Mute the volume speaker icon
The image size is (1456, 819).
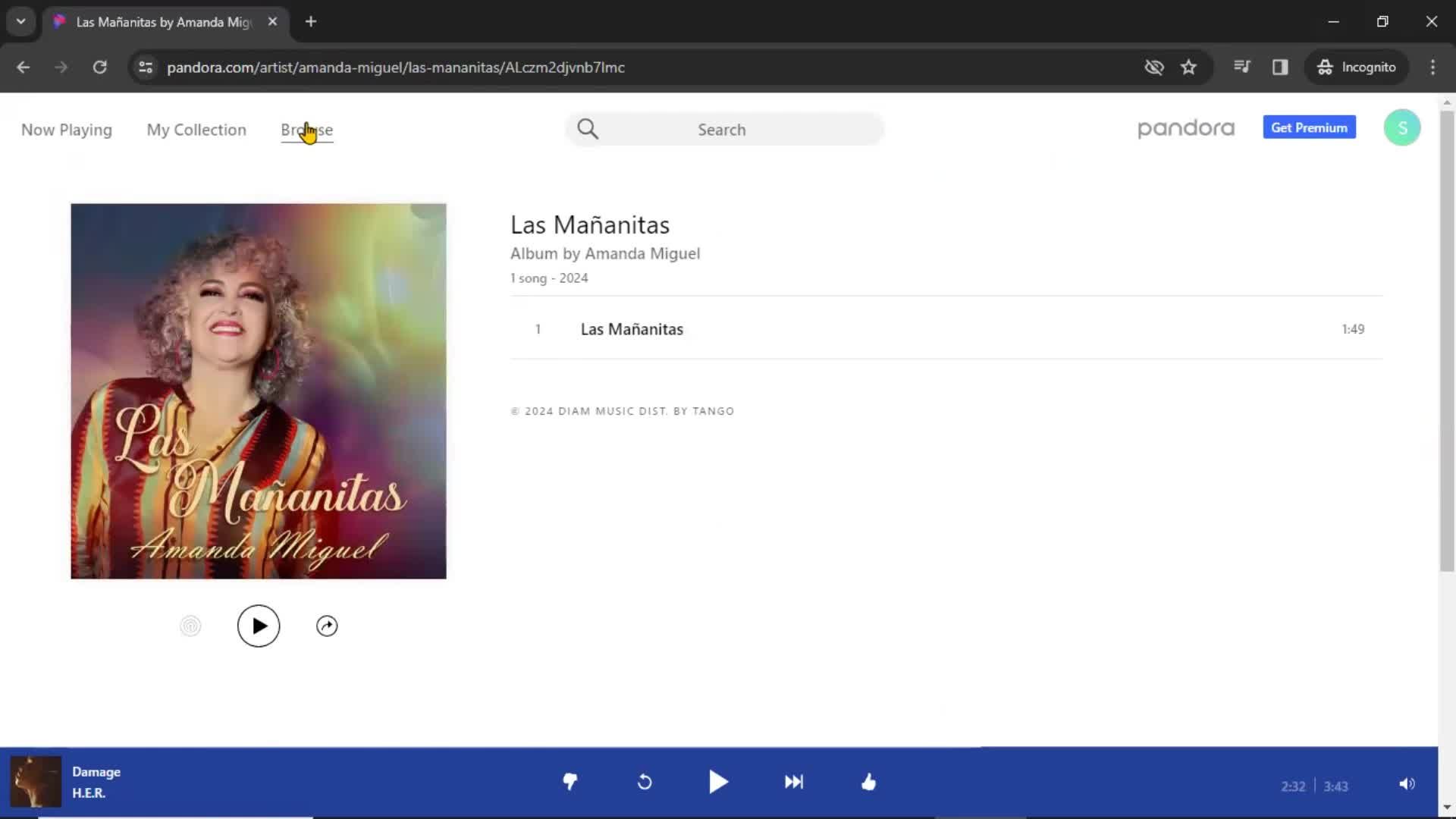coord(1407,784)
